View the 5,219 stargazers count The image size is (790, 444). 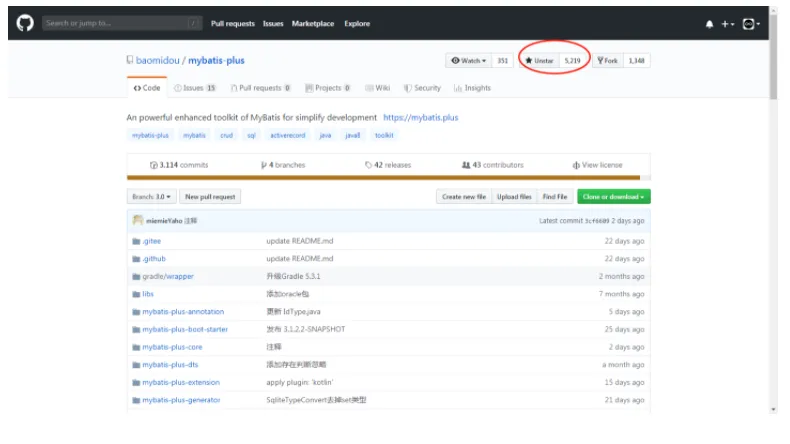(572, 60)
